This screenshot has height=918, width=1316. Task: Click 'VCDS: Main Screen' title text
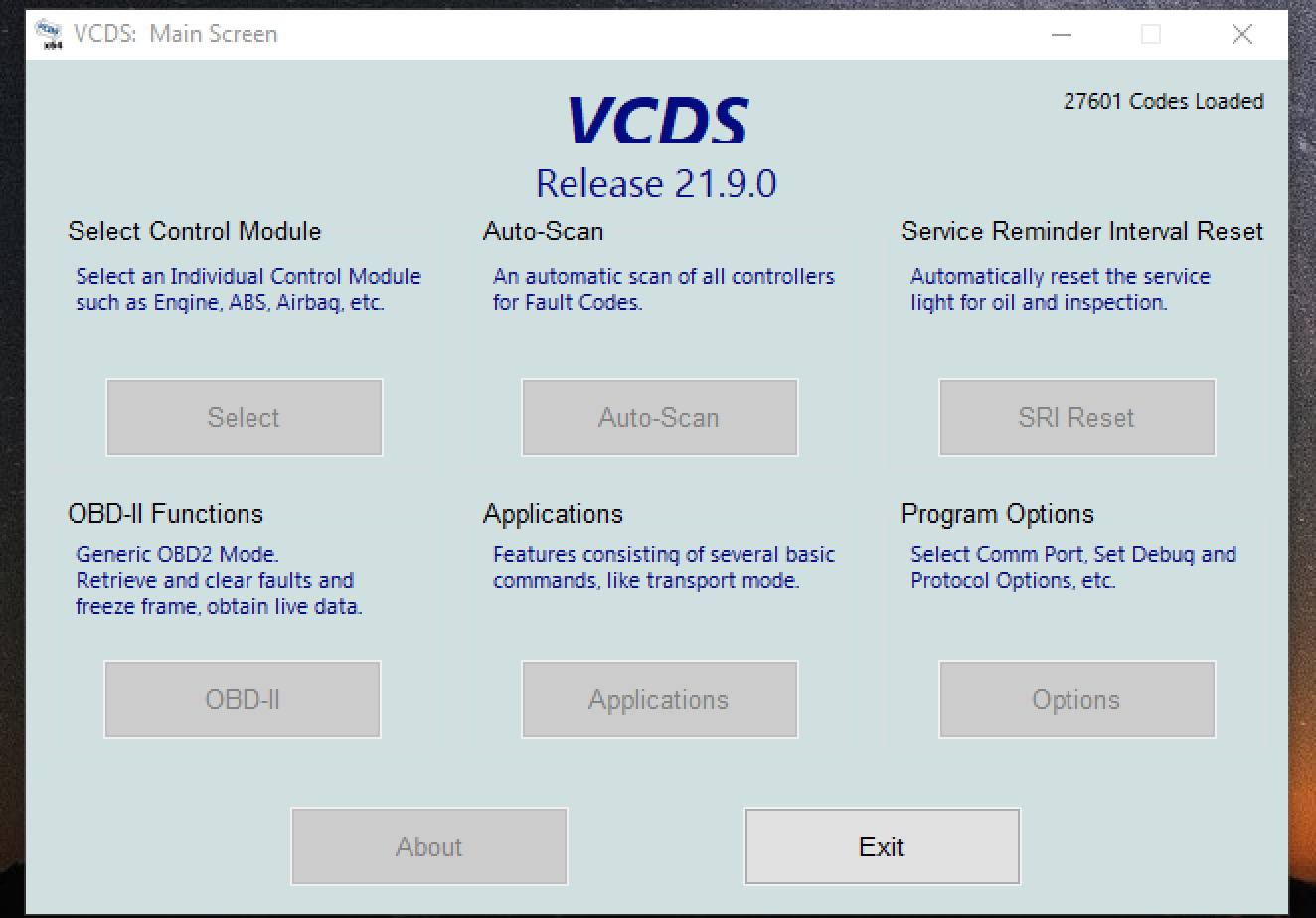176,34
